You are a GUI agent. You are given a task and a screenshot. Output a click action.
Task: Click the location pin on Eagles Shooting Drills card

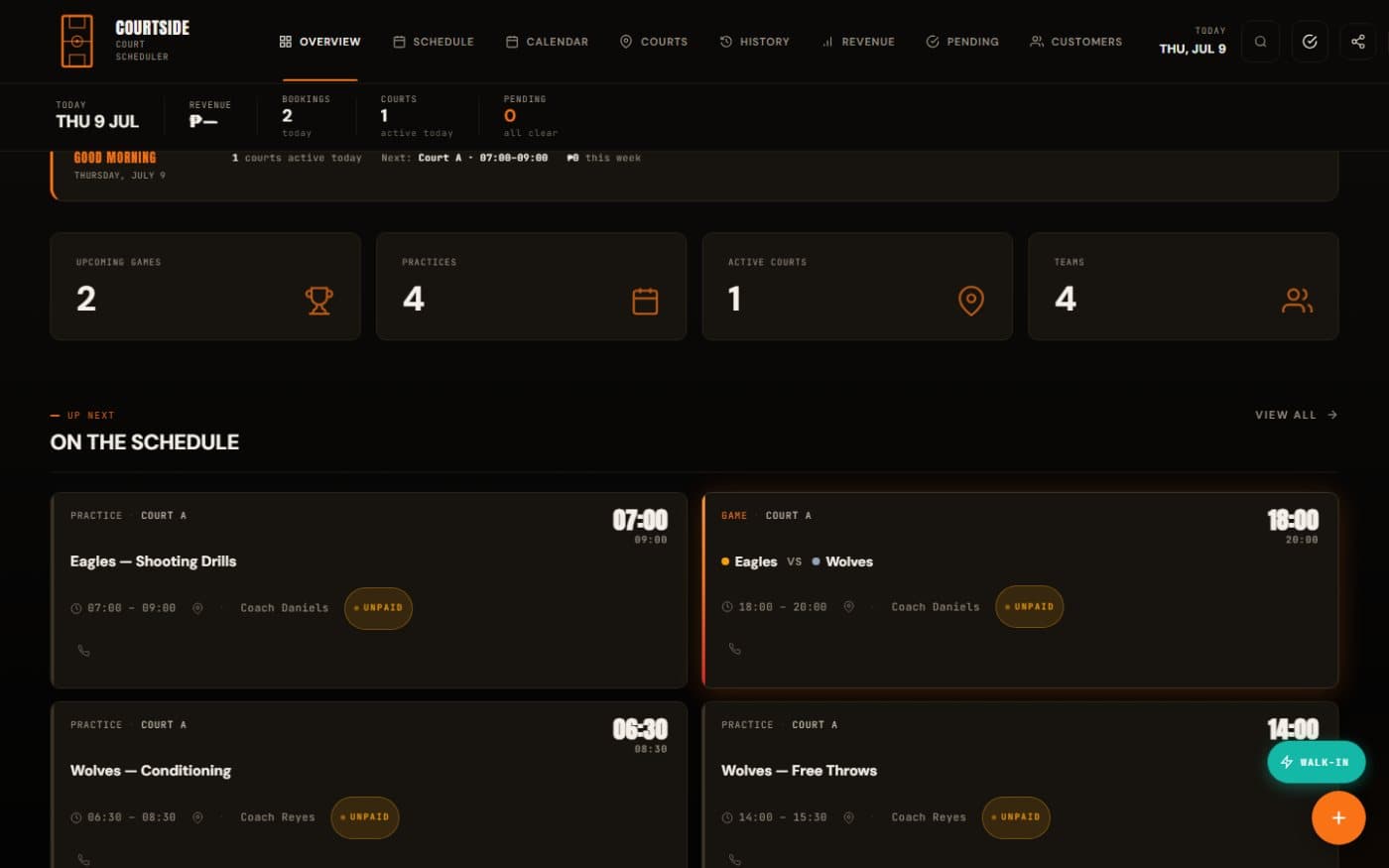pyautogui.click(x=197, y=608)
